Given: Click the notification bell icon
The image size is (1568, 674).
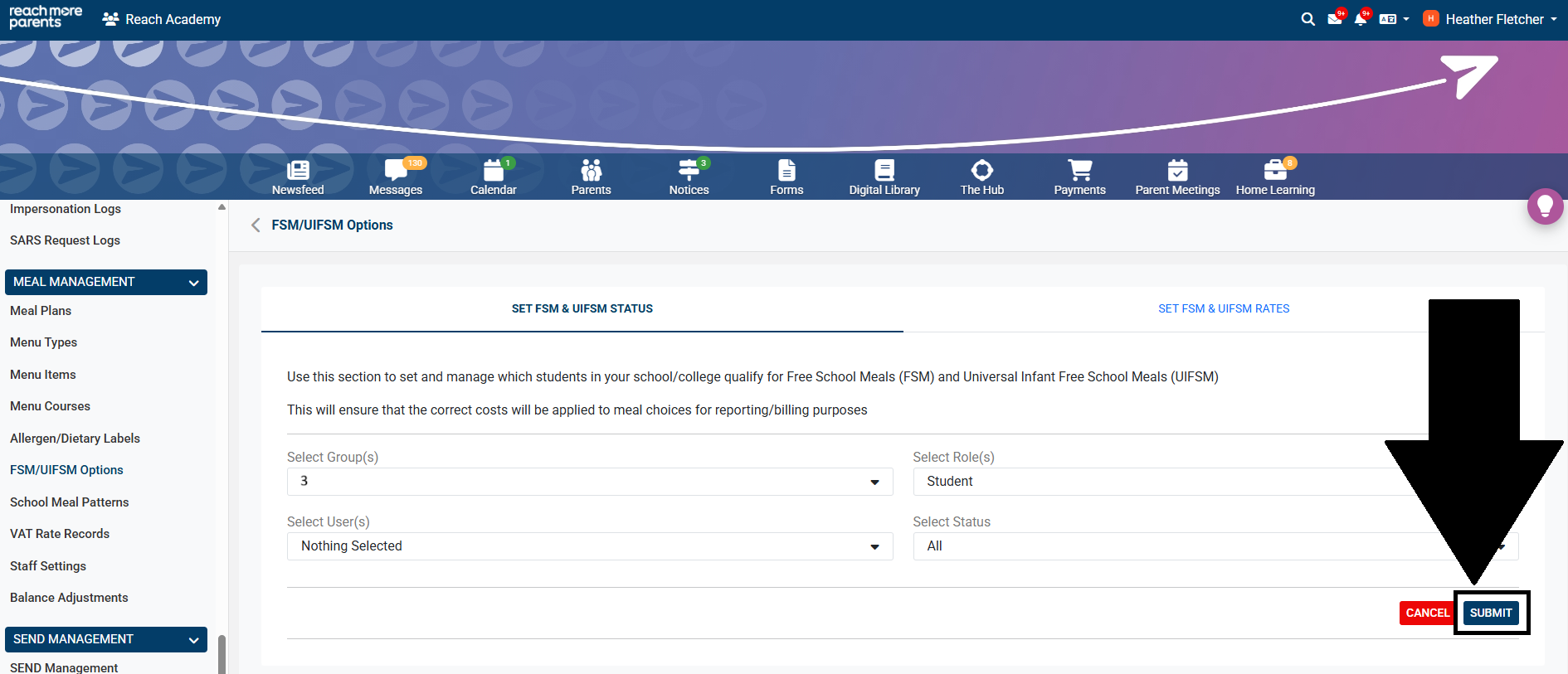Looking at the screenshot, I should click(x=1360, y=19).
